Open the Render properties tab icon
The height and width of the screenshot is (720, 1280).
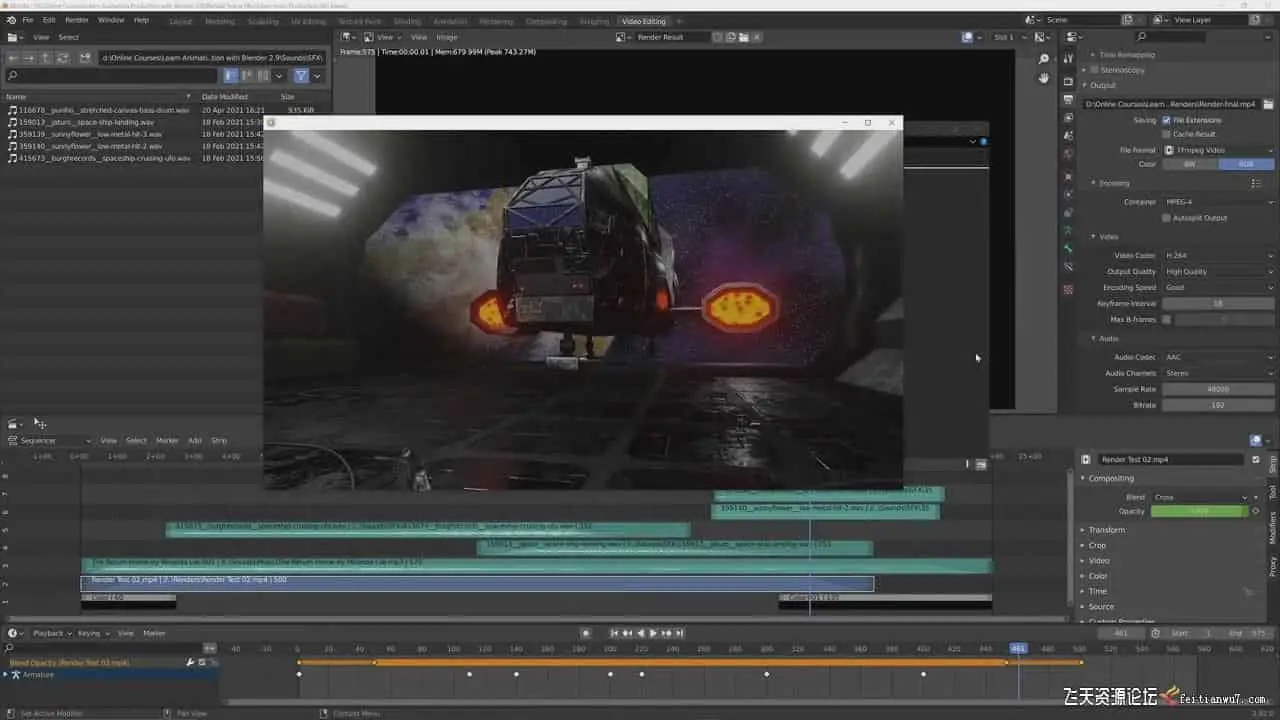point(1068,82)
